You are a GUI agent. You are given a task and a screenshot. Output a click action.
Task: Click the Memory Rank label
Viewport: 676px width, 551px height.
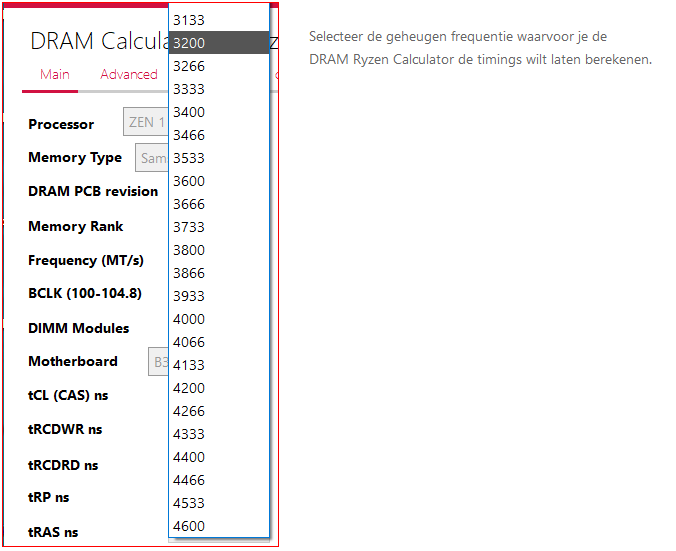point(75,226)
